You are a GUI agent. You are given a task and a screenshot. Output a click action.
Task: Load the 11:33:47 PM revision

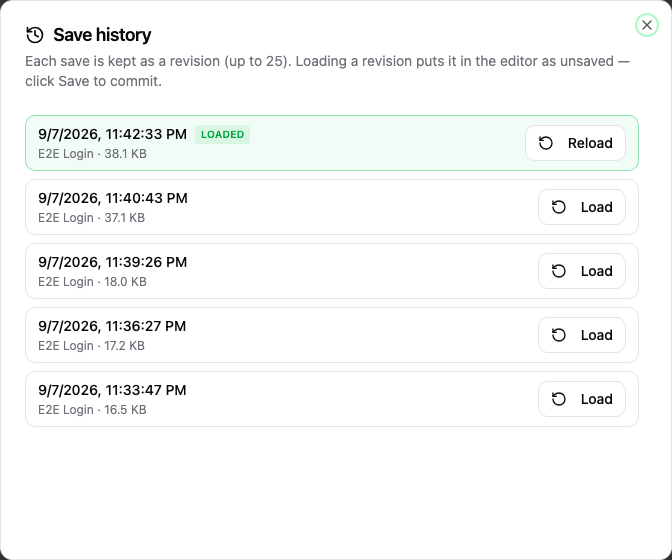click(x=582, y=399)
